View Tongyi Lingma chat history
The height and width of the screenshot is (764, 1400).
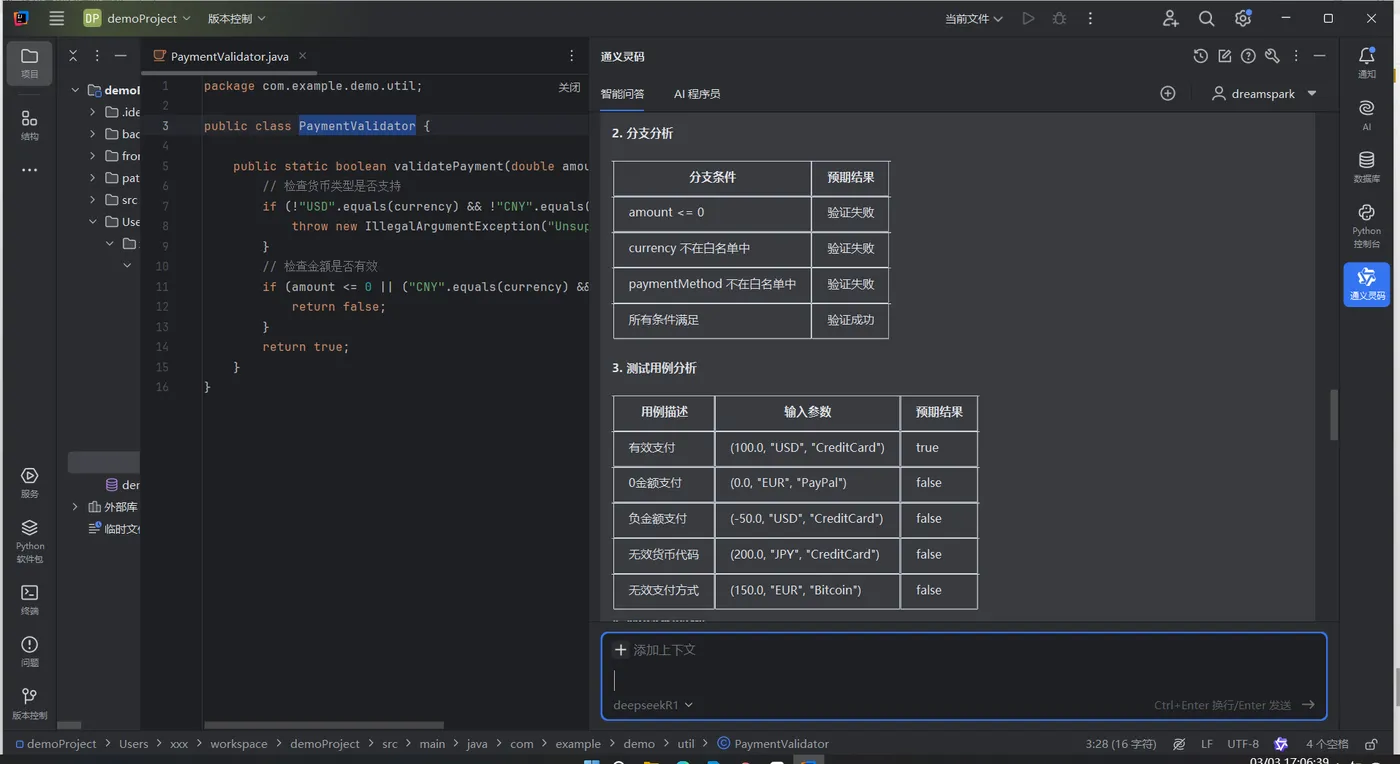pyautogui.click(x=1201, y=56)
